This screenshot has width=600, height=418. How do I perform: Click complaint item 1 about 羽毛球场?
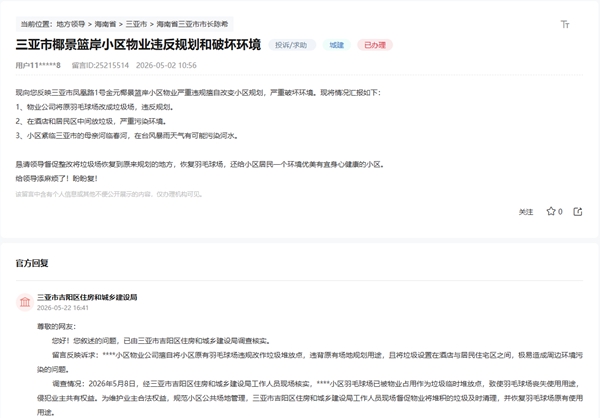point(95,107)
